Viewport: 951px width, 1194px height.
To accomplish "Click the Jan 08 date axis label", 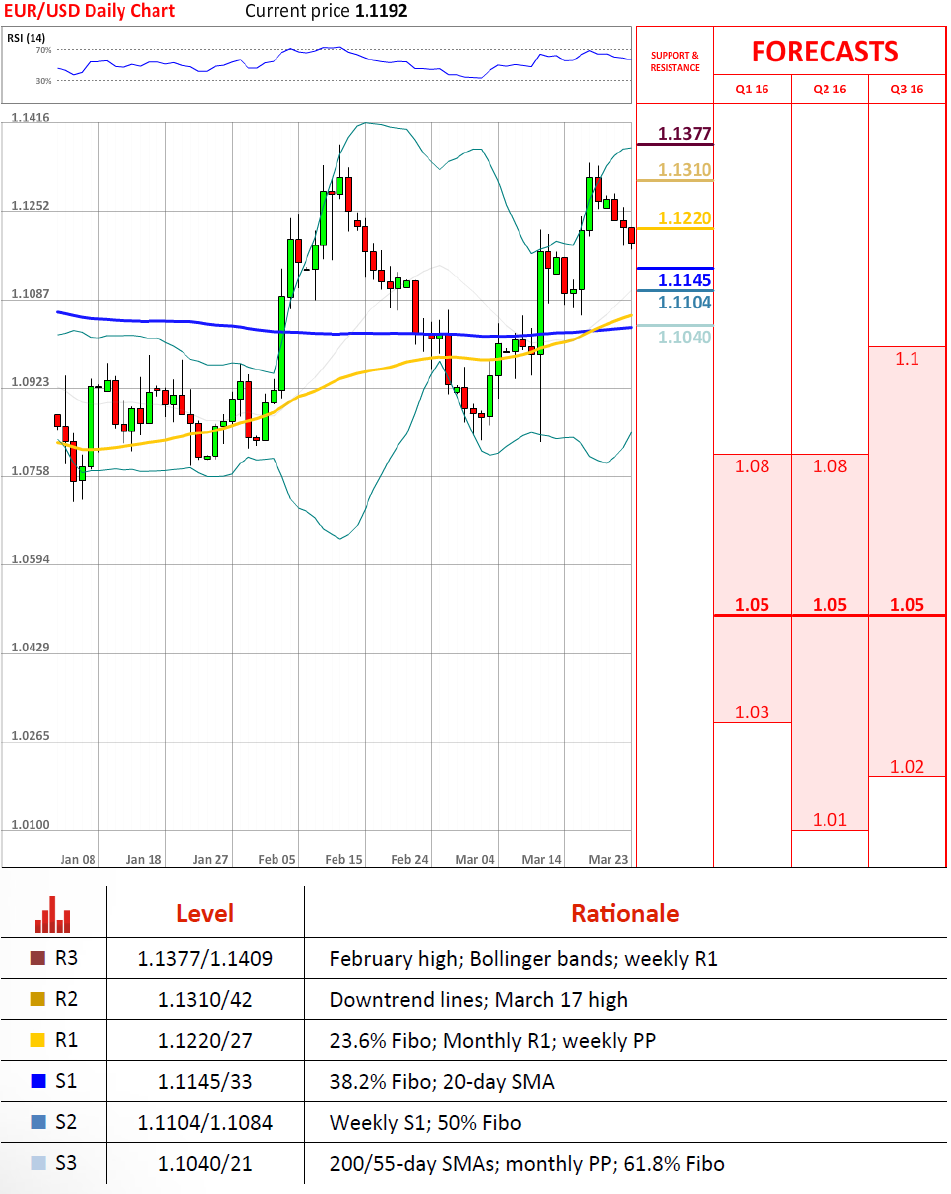I will (x=78, y=859).
